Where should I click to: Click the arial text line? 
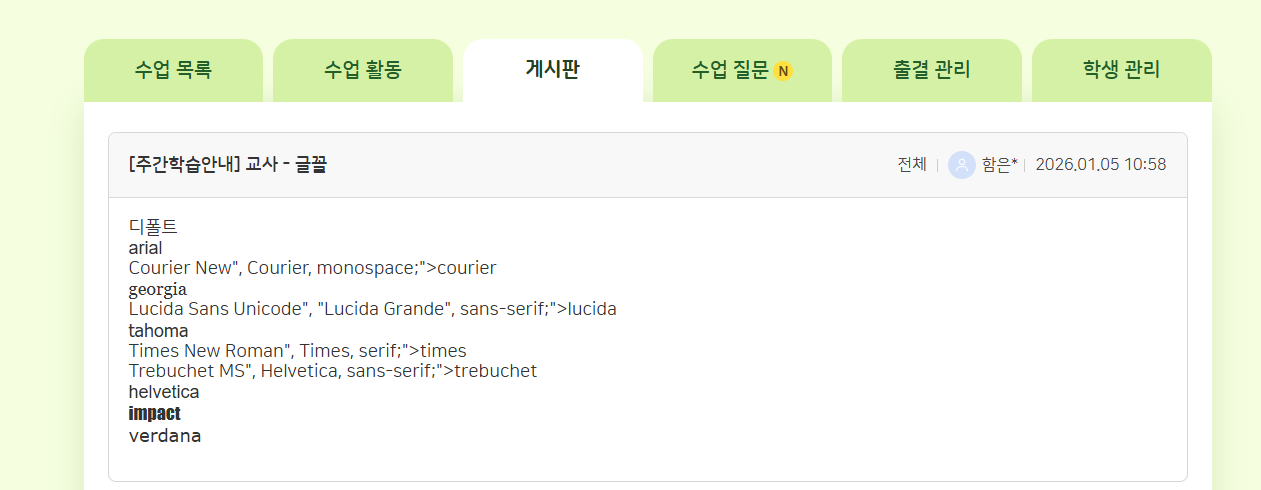pos(145,248)
